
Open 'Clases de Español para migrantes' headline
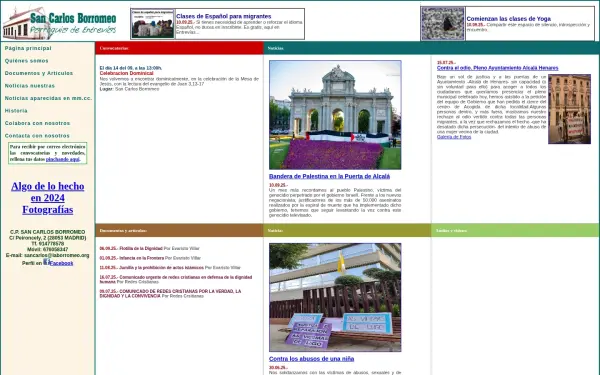[x=223, y=16]
